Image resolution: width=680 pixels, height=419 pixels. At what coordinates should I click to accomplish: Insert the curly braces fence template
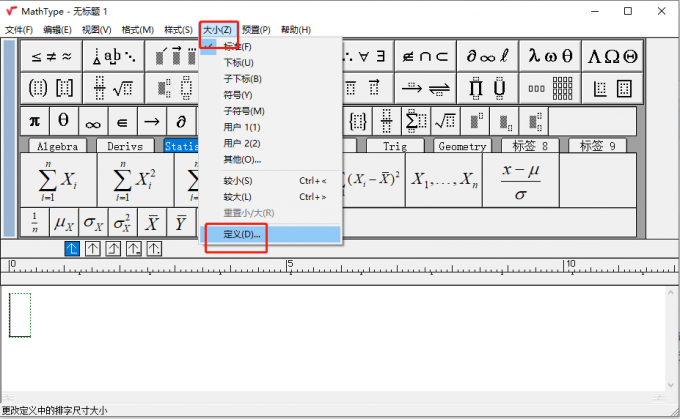click(x=358, y=121)
